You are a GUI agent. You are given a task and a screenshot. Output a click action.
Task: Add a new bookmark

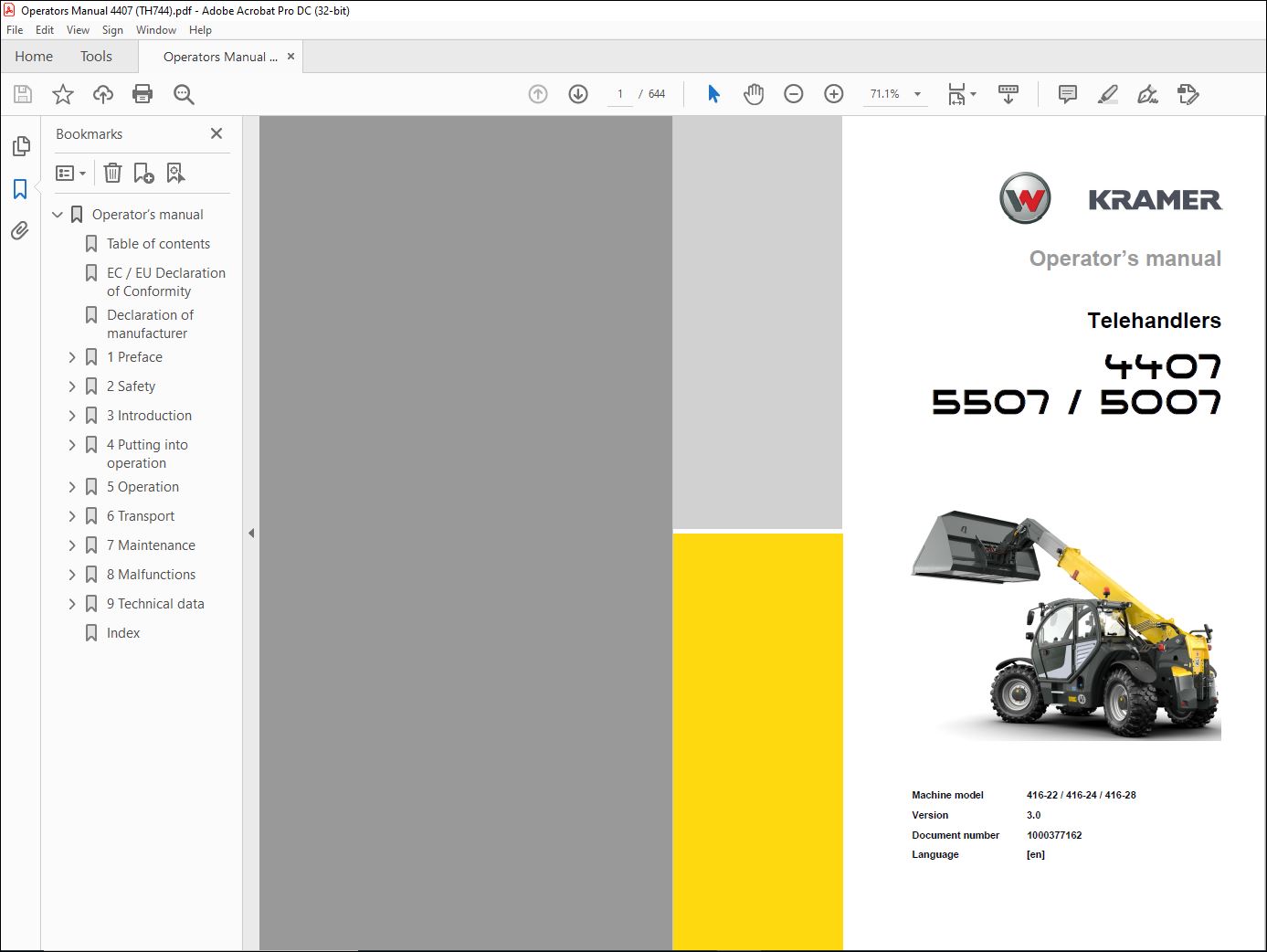143,173
